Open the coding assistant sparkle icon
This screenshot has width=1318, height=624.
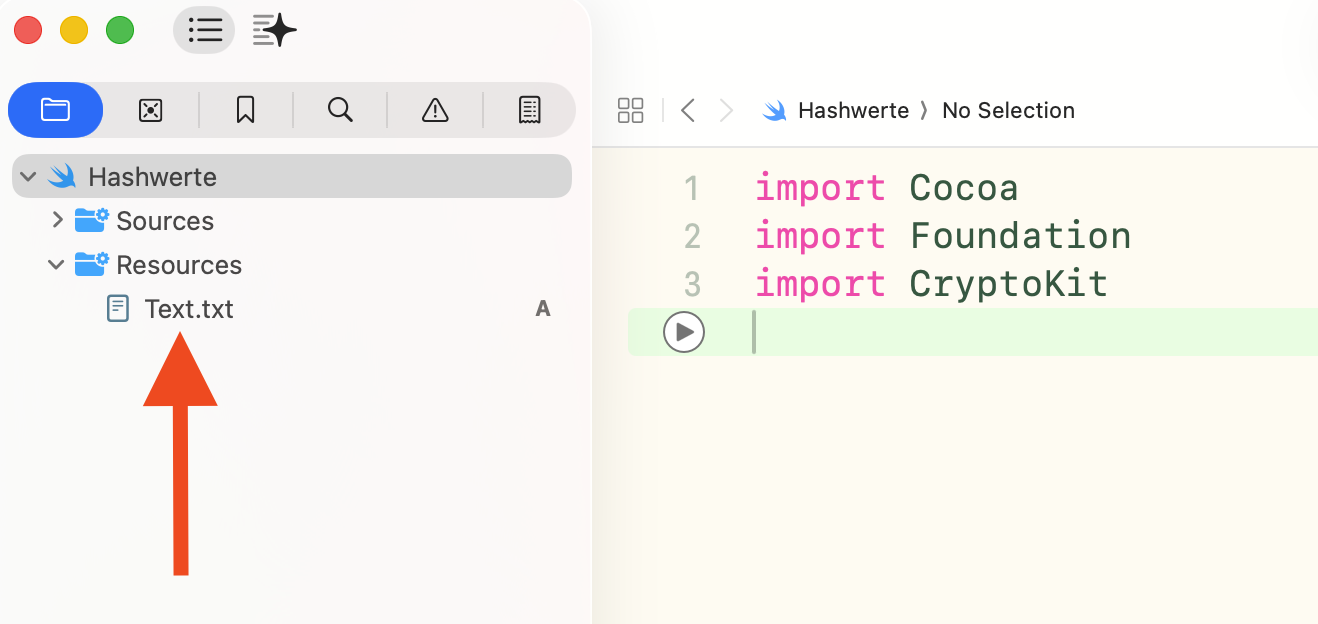point(275,31)
